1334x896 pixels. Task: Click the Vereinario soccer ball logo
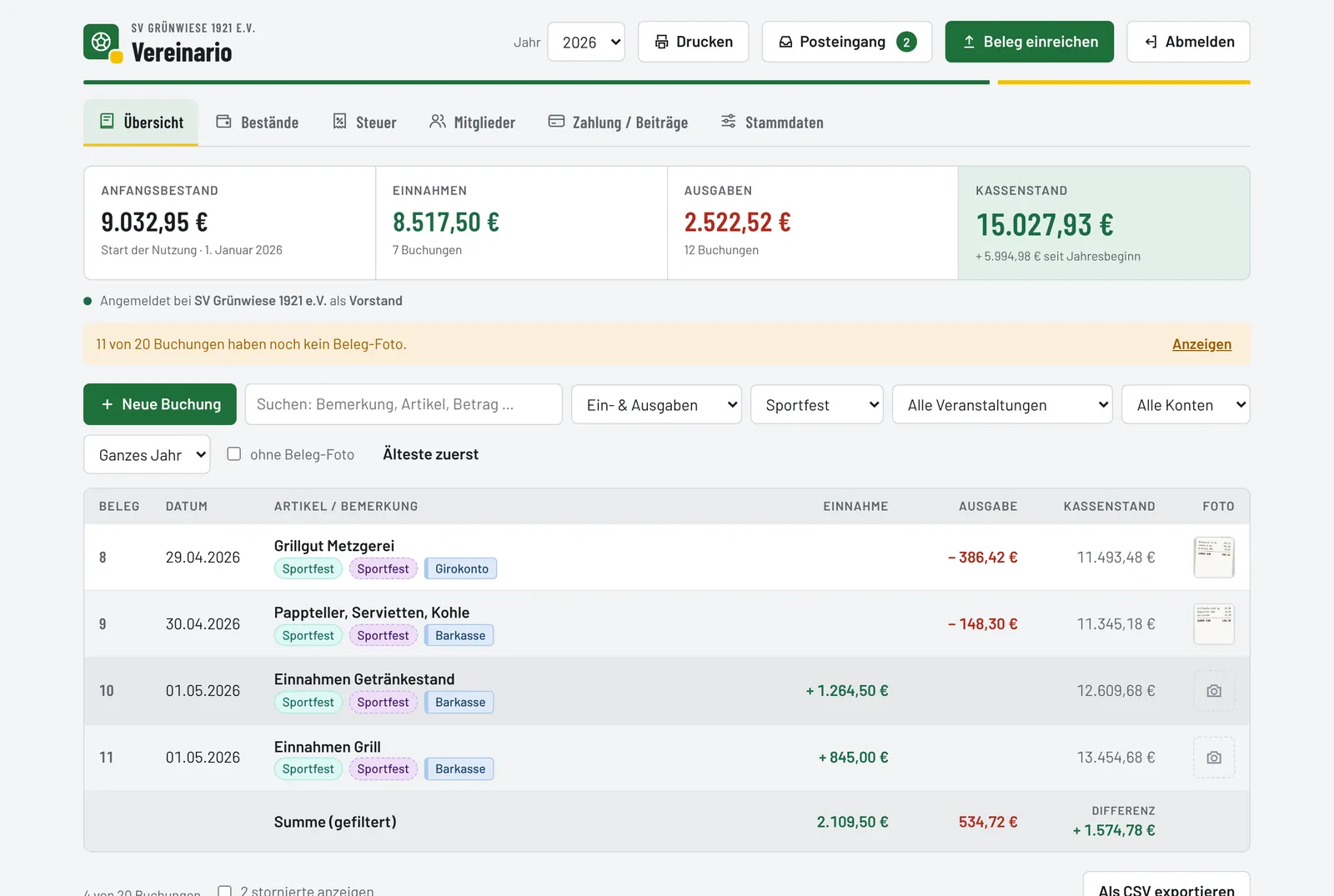(x=103, y=43)
